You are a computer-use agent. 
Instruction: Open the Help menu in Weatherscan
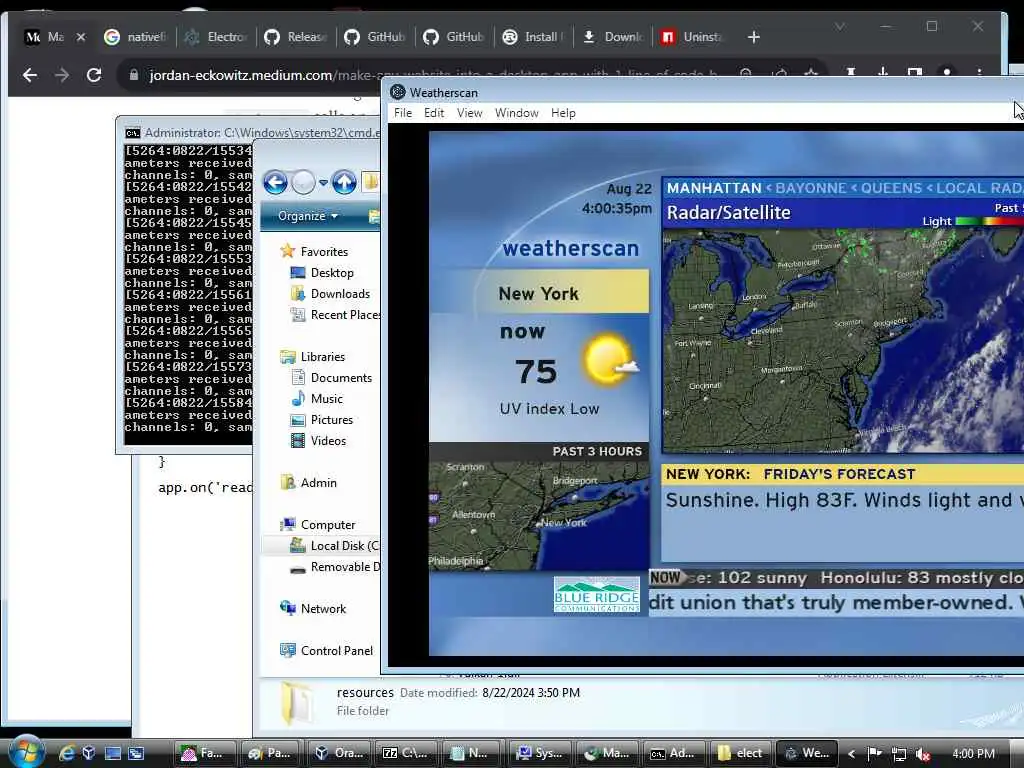pos(563,113)
